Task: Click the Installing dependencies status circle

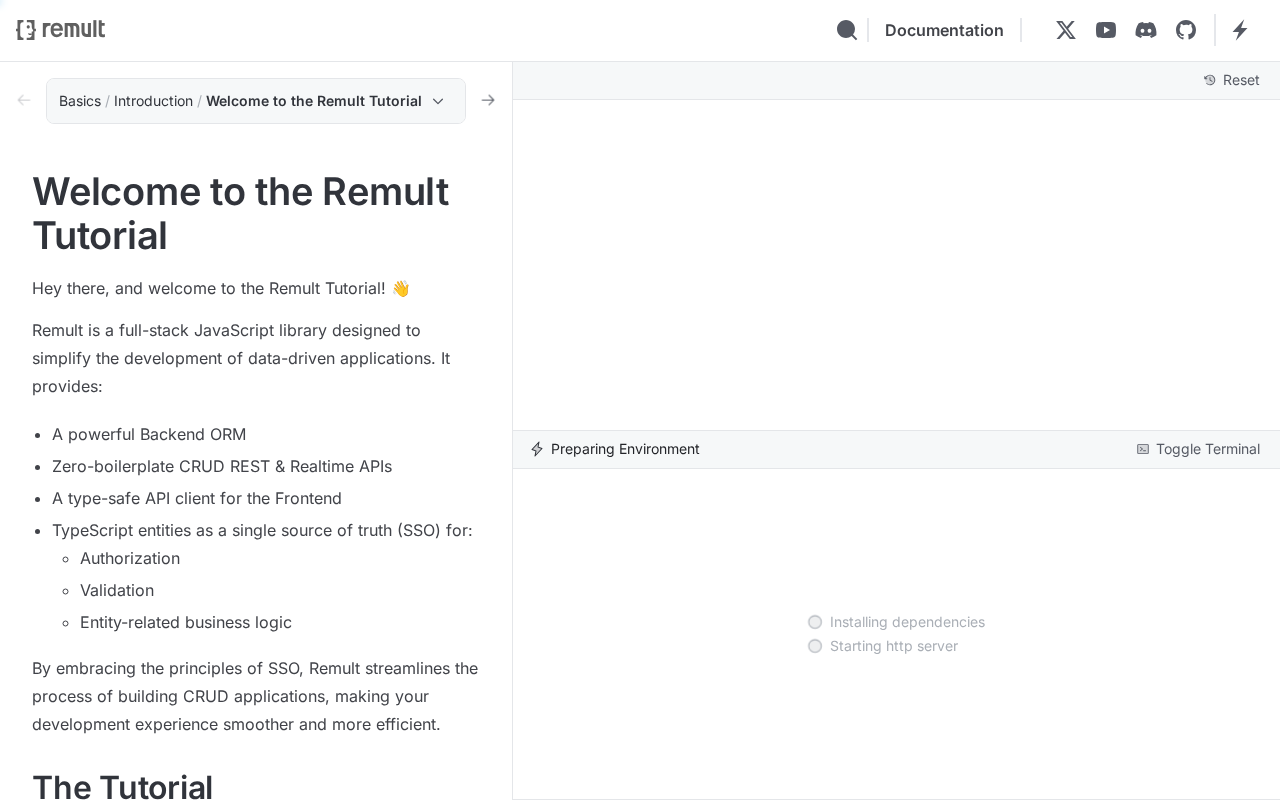Action: tap(815, 622)
